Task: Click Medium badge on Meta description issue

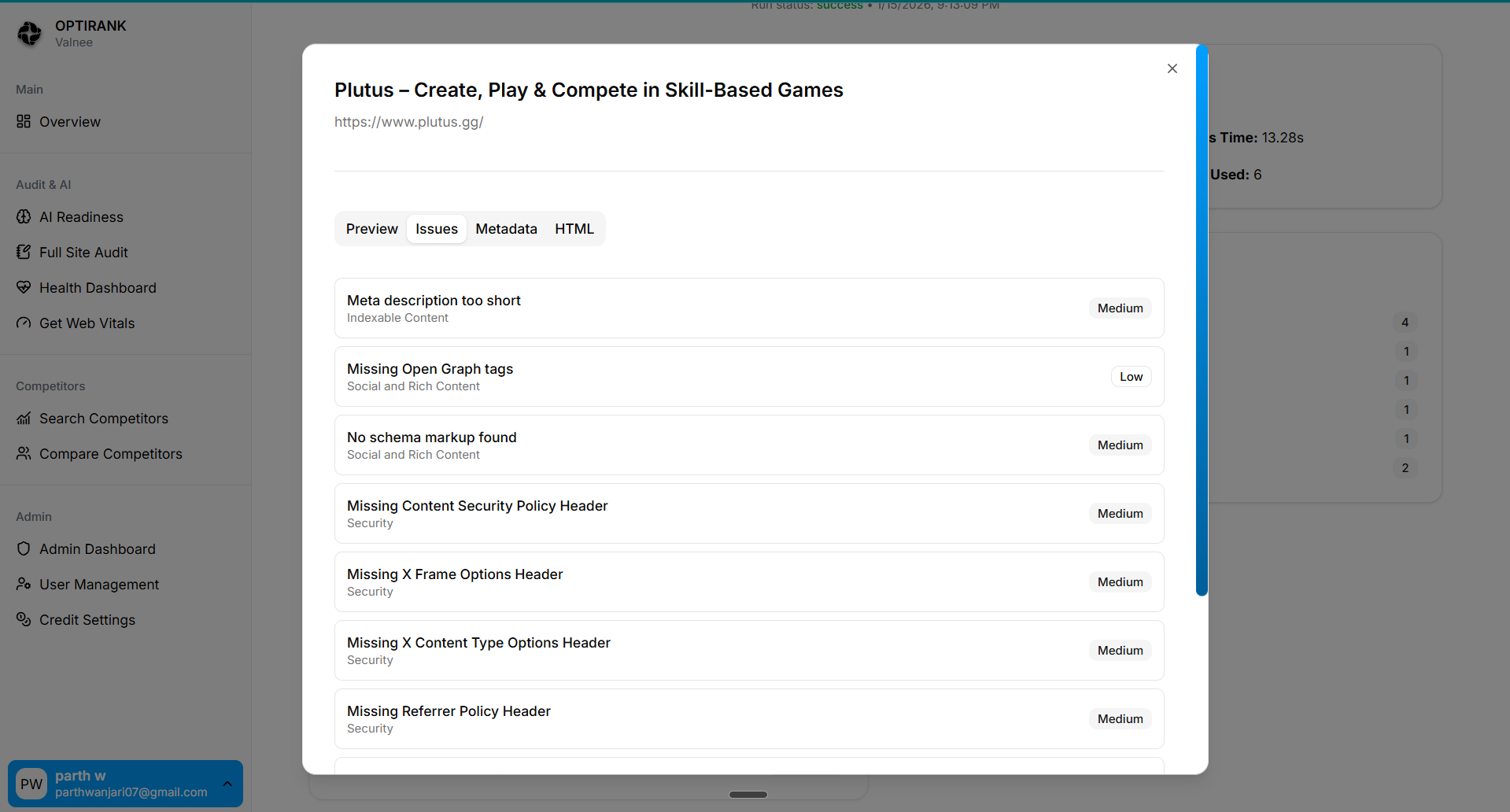Action: [x=1121, y=308]
